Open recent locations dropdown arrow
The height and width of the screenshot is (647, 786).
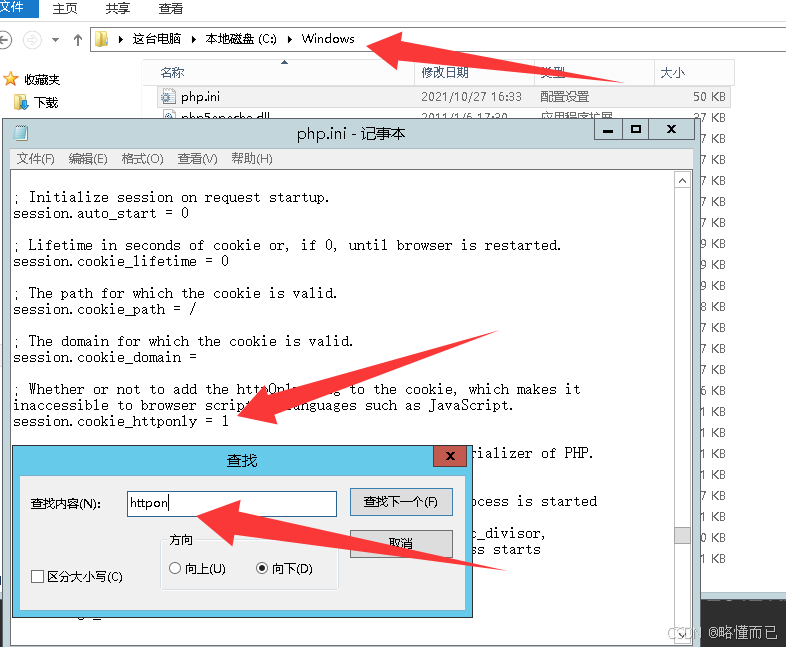pos(55,40)
